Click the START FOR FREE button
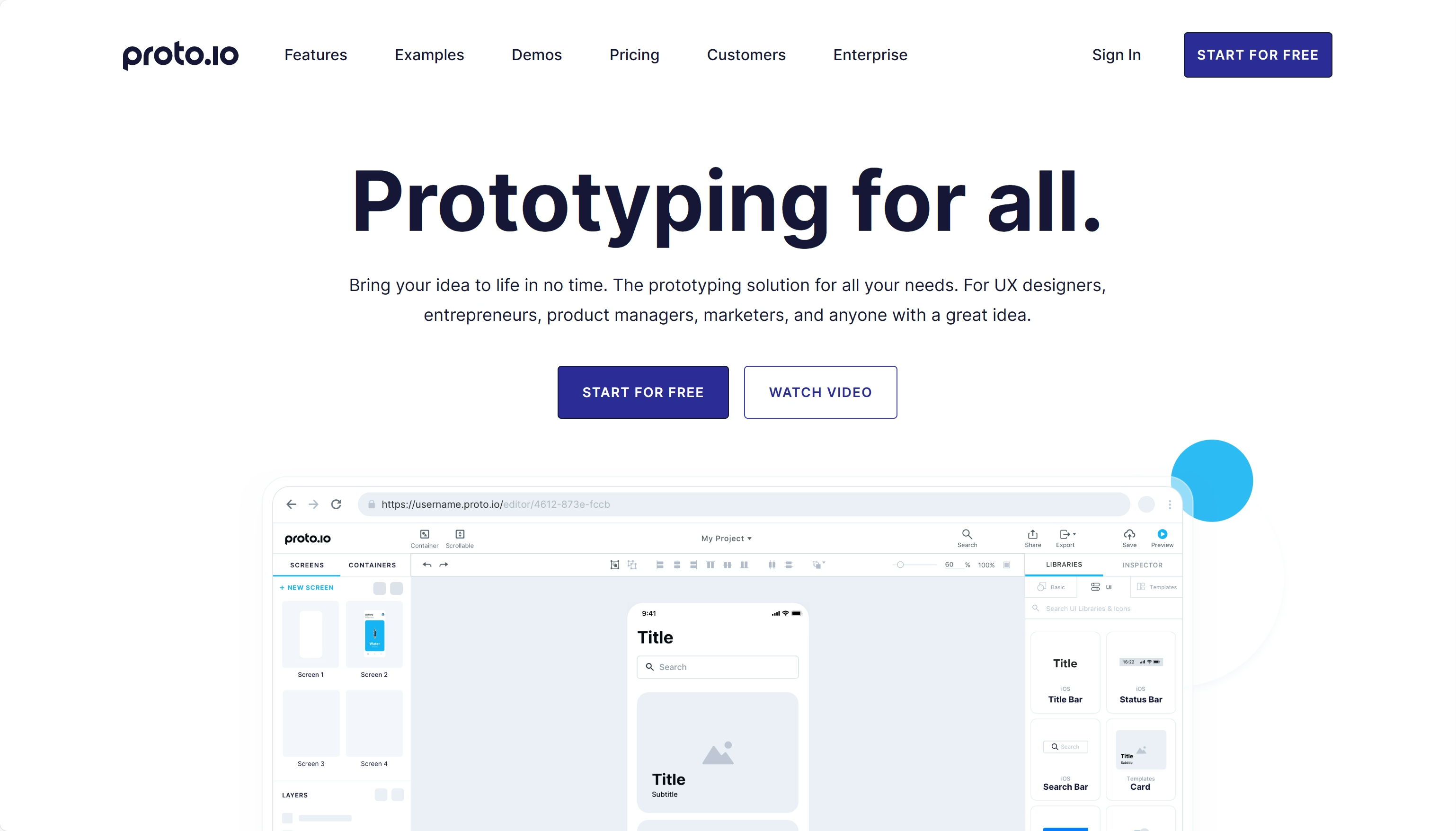 (x=1257, y=55)
